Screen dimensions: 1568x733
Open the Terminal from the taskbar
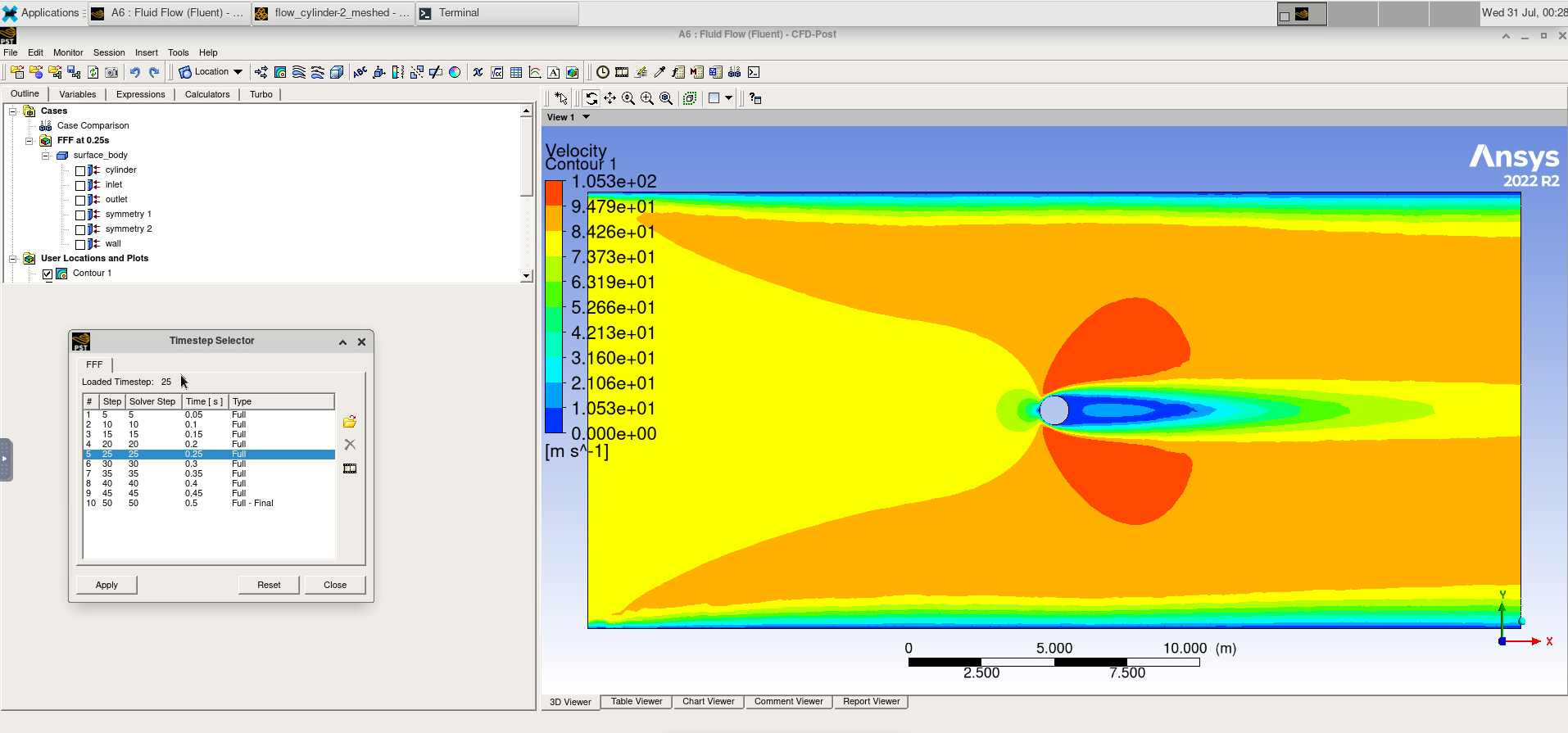pyautogui.click(x=497, y=13)
